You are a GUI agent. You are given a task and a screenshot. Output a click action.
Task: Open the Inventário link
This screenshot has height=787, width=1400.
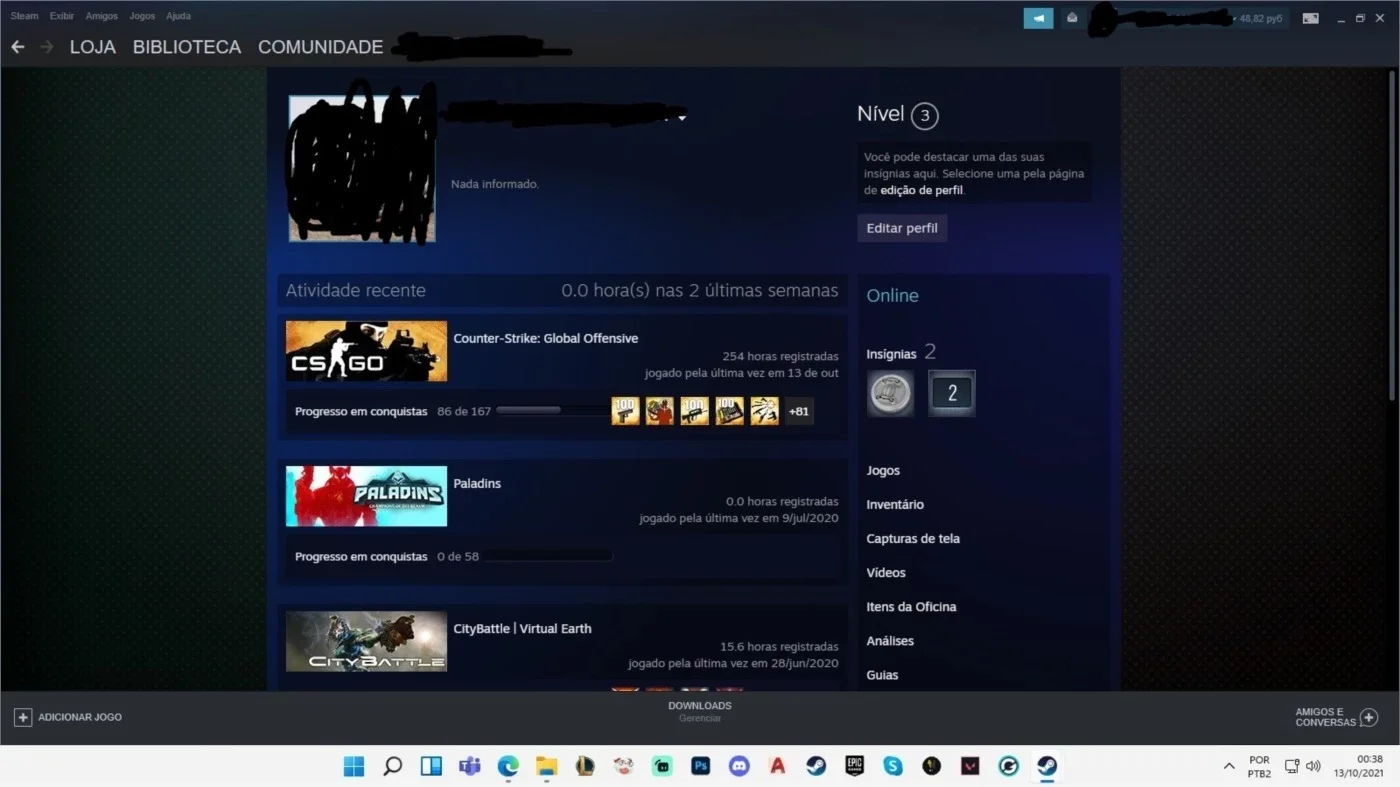(895, 505)
